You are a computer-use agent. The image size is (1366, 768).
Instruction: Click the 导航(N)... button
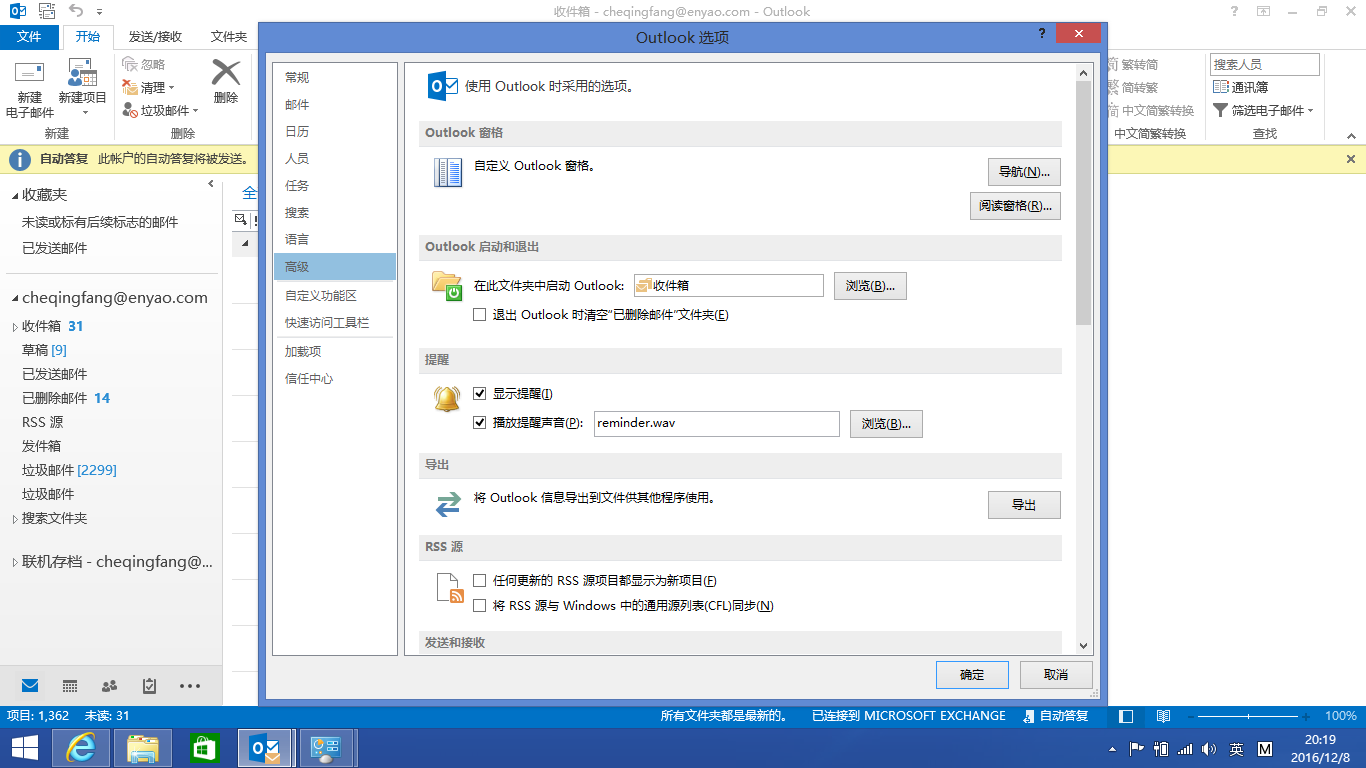[x=1024, y=172]
